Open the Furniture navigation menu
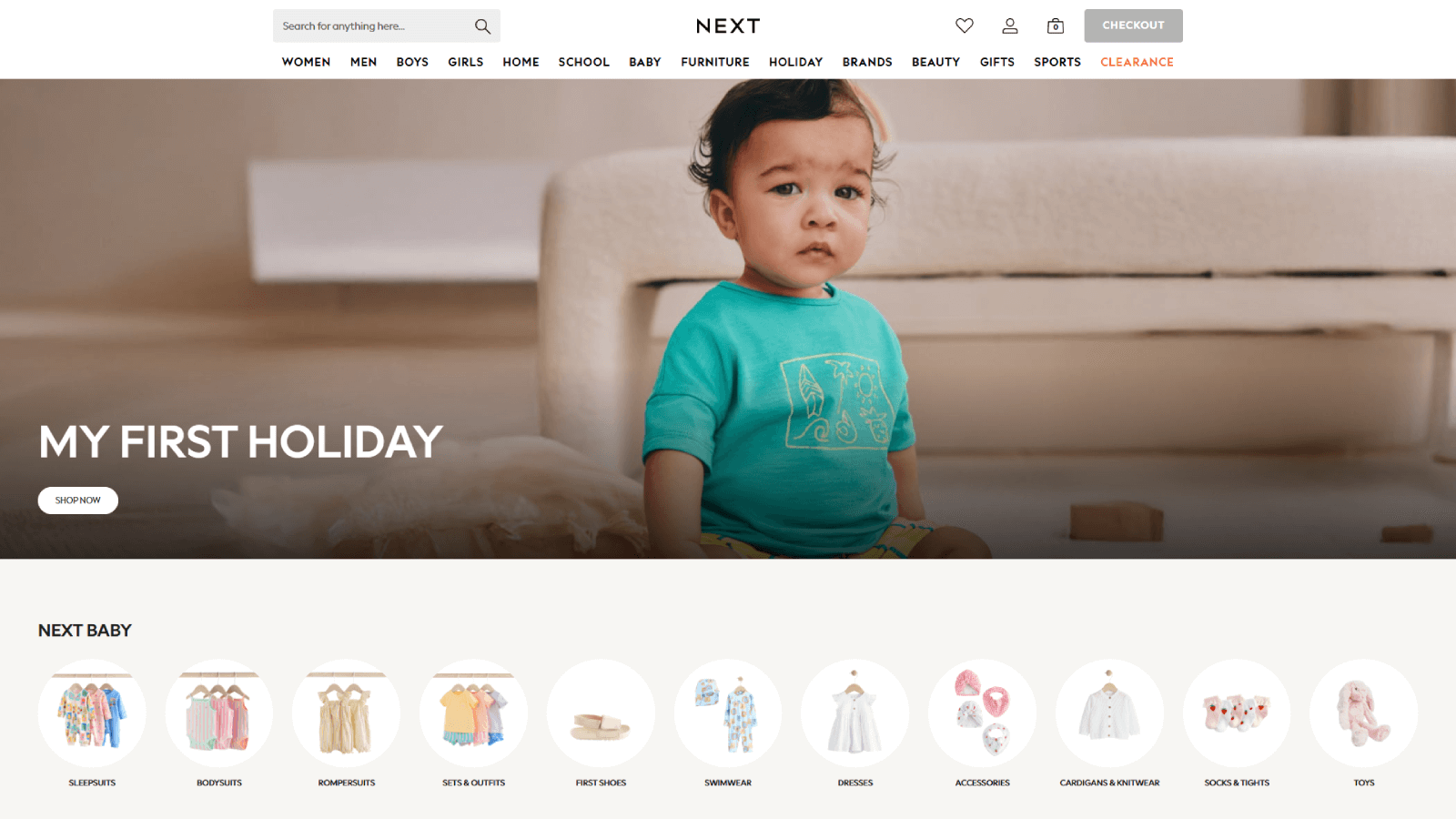 715,62
